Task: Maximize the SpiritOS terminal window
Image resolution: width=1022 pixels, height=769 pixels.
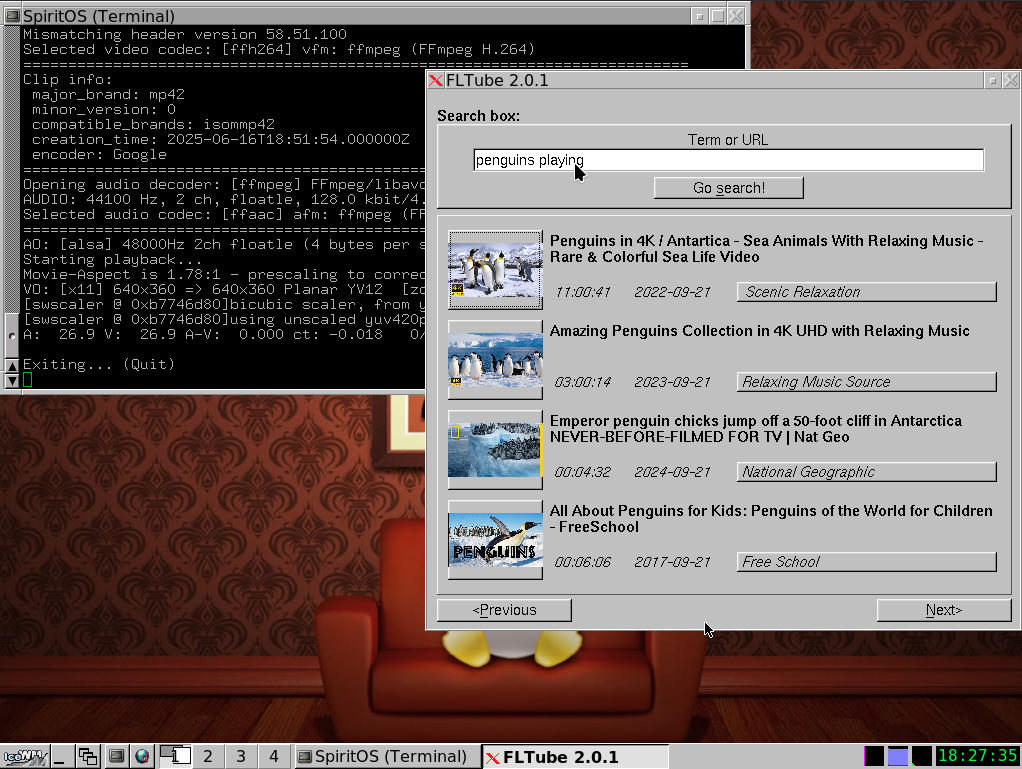Action: [718, 16]
